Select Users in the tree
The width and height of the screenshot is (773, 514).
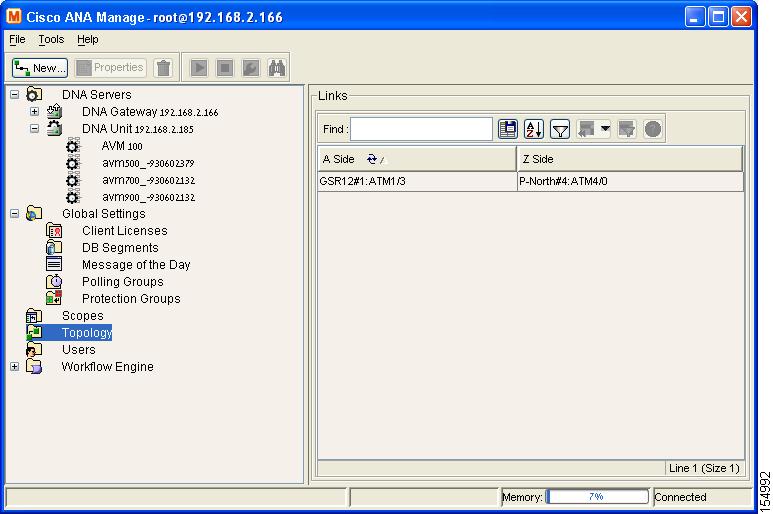(79, 350)
